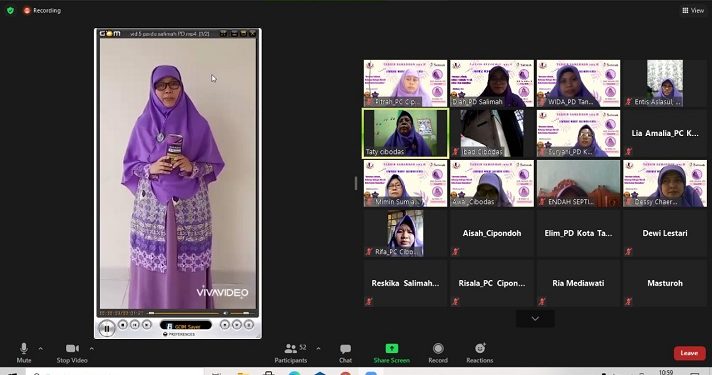Click muted mic icon on Reskika Salimah tile
Screen dimensions: 712x375
[369, 301]
